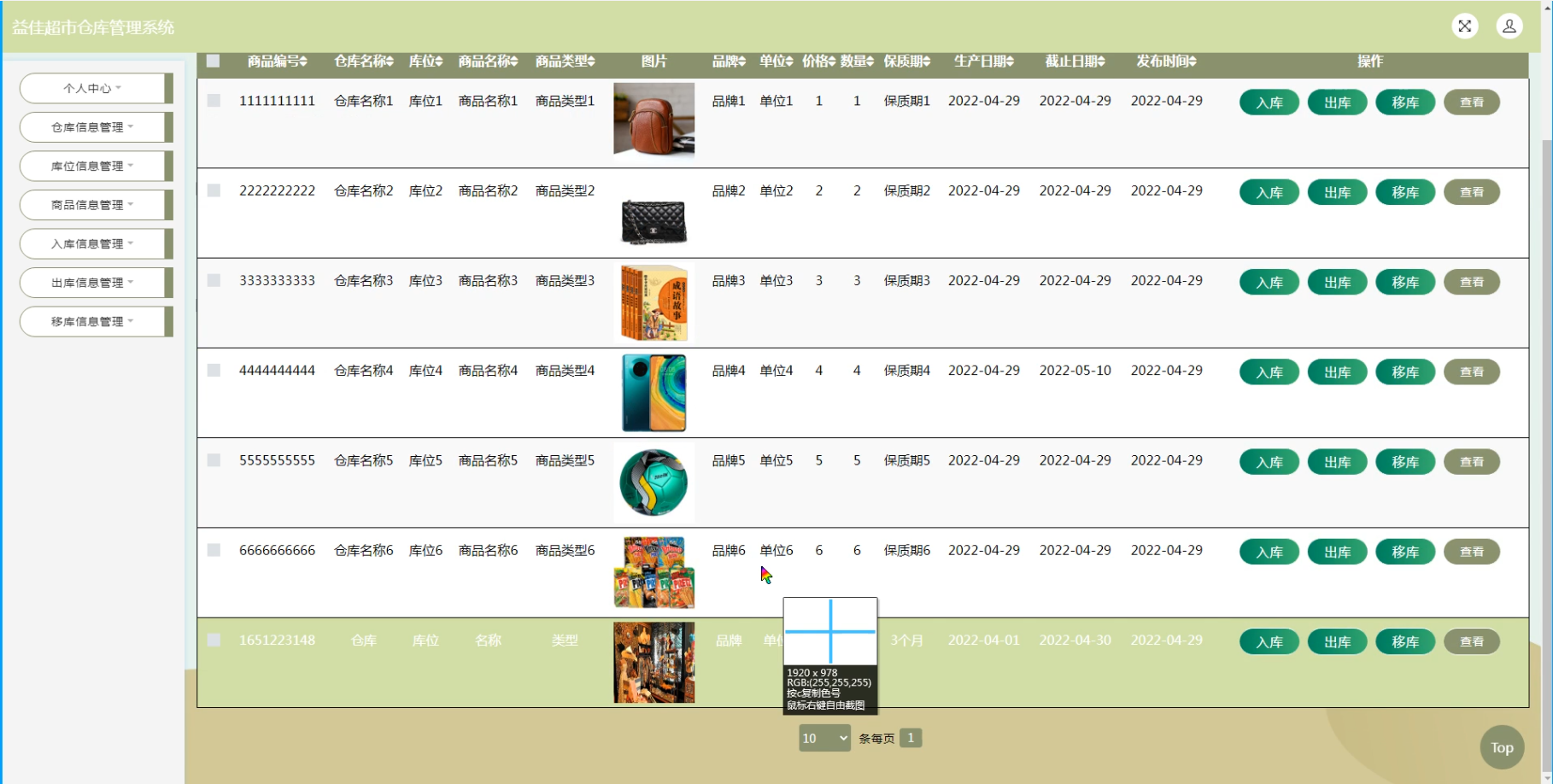Sort by 保质期 column header
The height and width of the screenshot is (784, 1553).
pyautogui.click(x=906, y=61)
